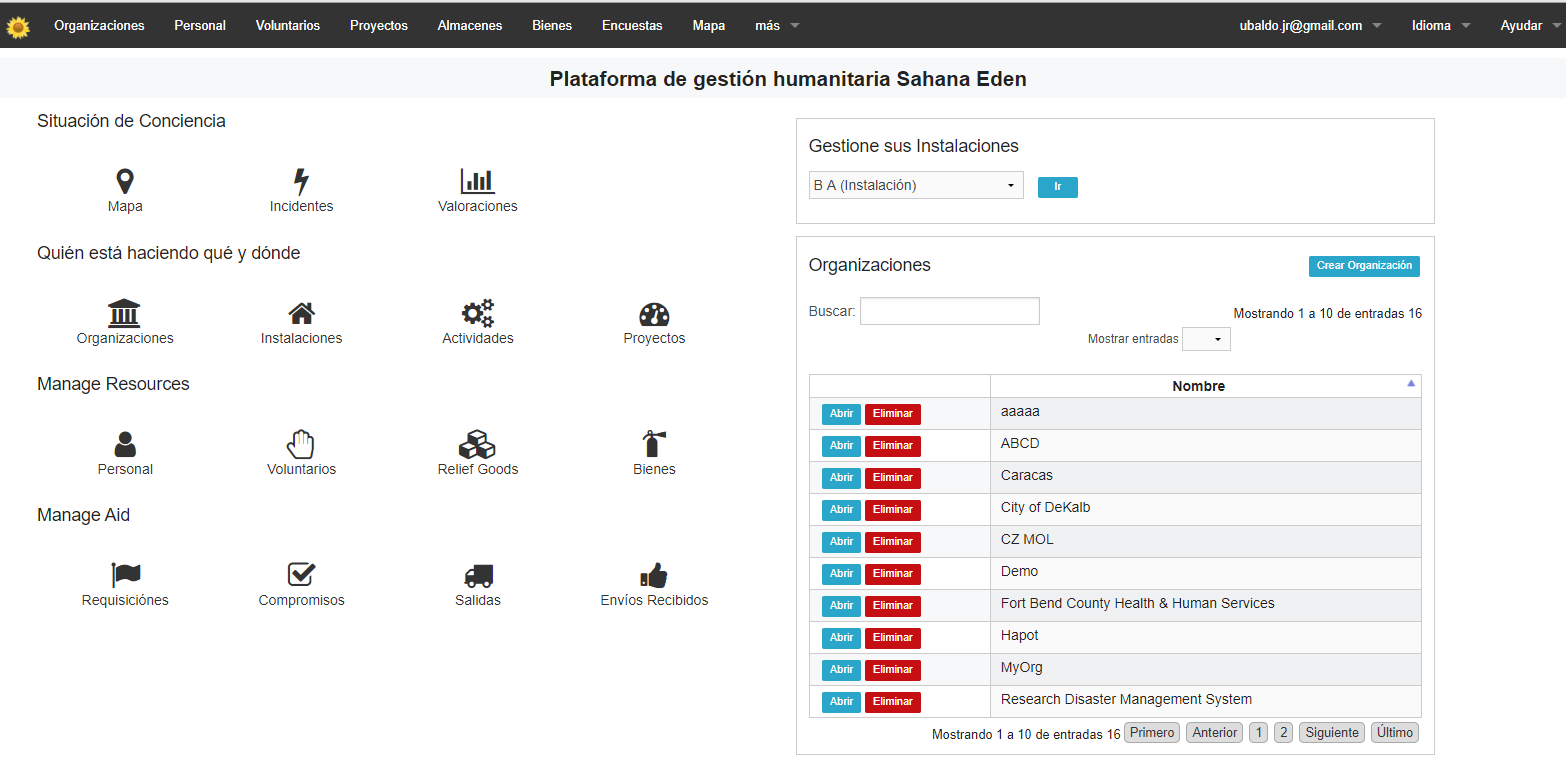Click the 'Research Disaster Management System' name cell

(1205, 701)
